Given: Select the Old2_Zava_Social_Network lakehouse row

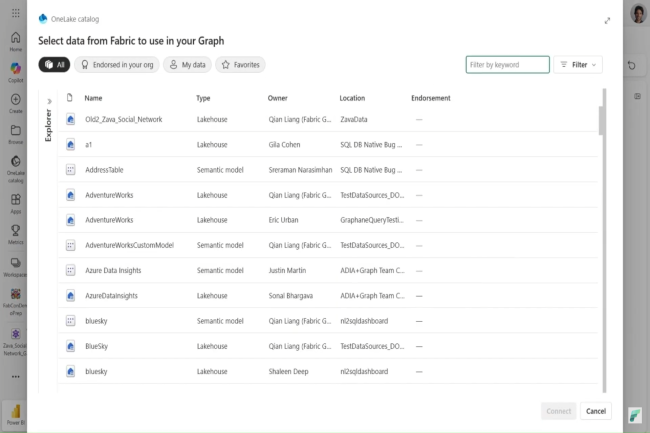Looking at the screenshot, I should click(124, 119).
